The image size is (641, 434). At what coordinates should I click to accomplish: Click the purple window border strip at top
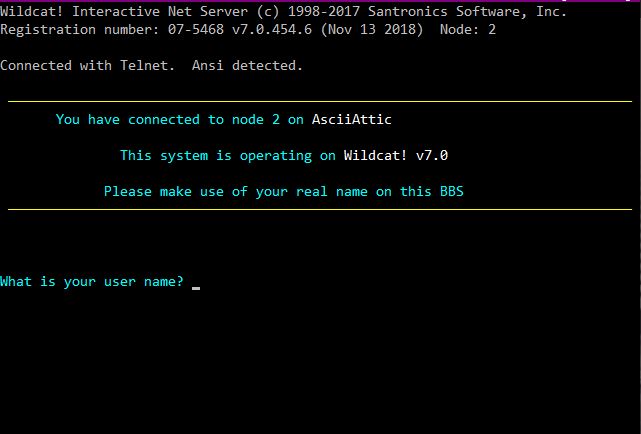click(x=320, y=1)
